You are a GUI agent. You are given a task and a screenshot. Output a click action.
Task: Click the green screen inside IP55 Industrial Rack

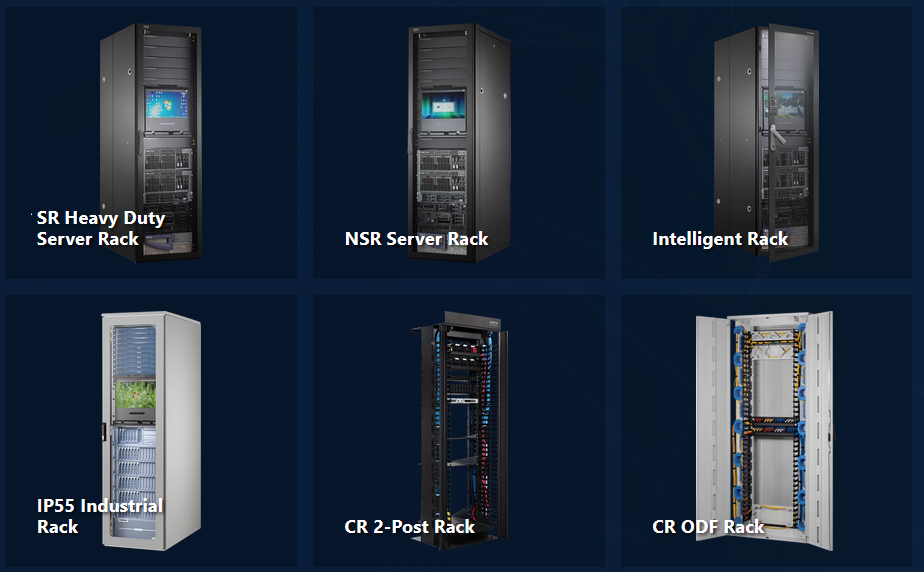coord(136,395)
